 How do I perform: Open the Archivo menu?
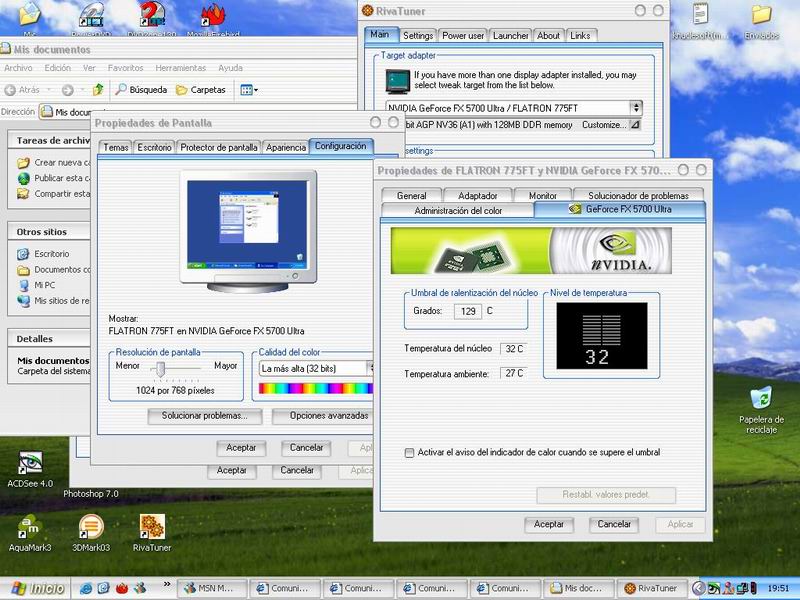[18, 68]
